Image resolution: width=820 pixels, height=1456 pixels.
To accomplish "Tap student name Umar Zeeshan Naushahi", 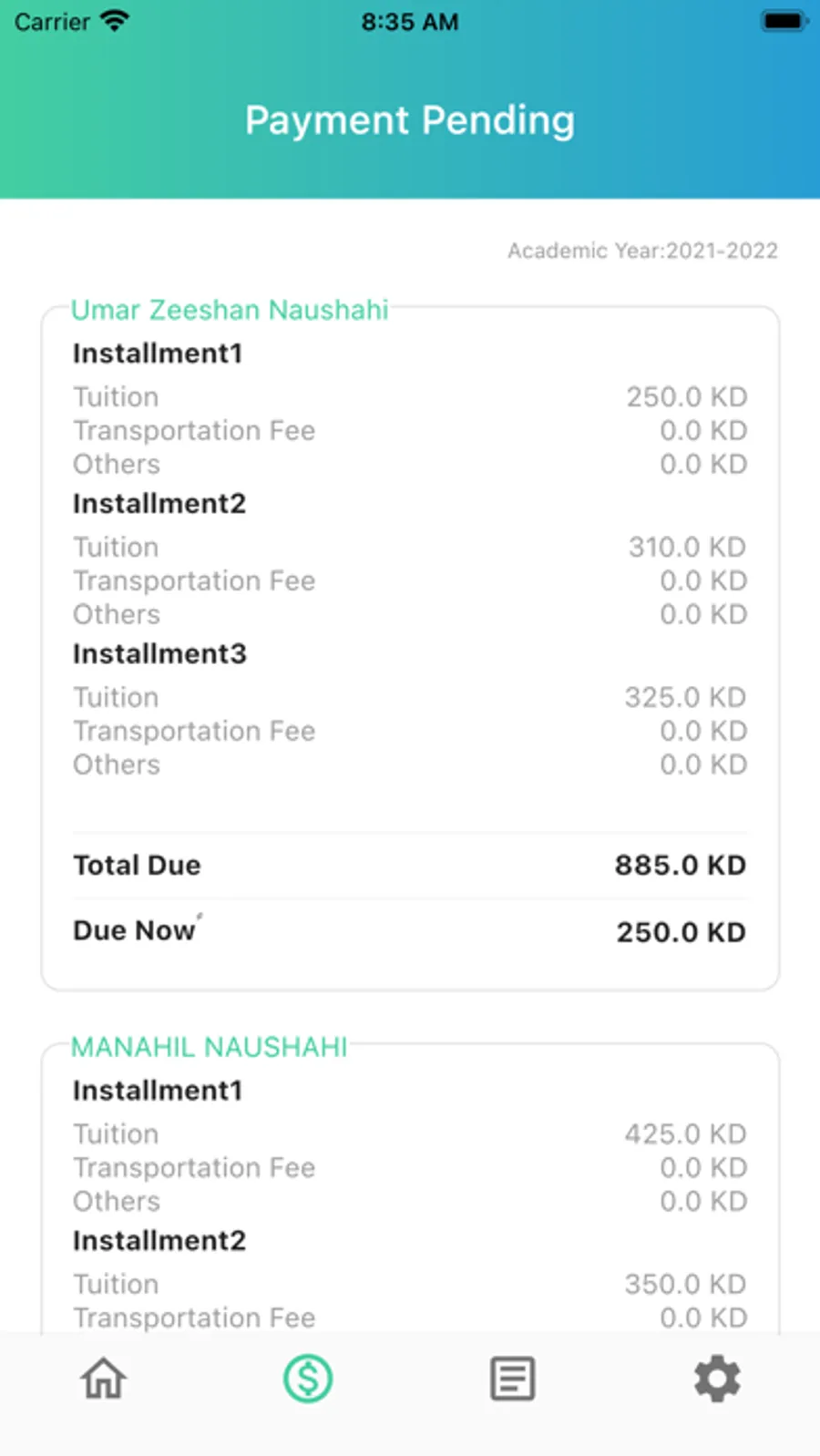I will tap(230, 310).
